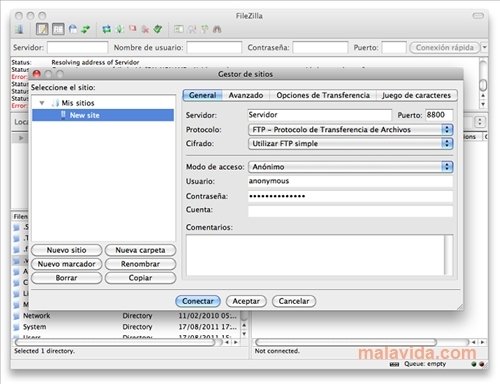Click the green reconnect checkmark icon
The height and width of the screenshot is (384, 500).
pos(158,29)
